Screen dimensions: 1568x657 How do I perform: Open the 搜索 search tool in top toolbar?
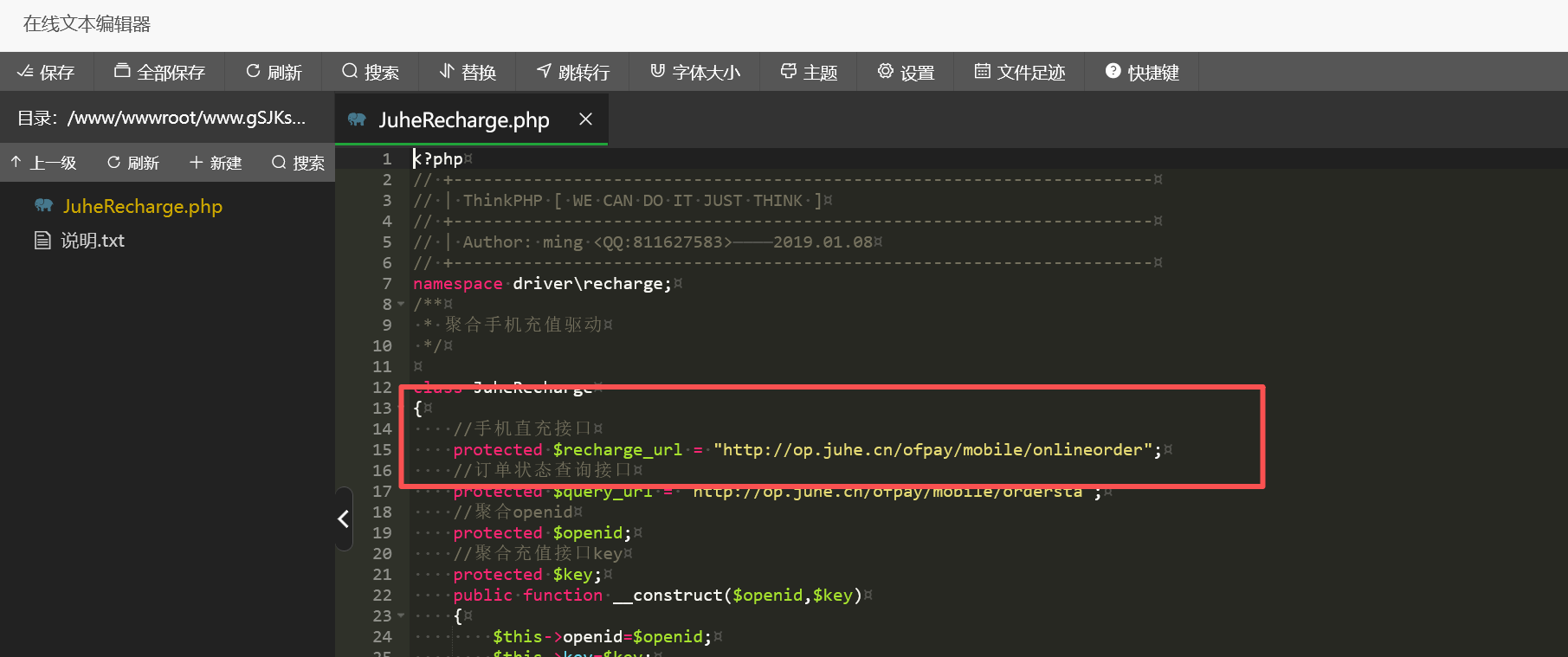pyautogui.click(x=371, y=72)
